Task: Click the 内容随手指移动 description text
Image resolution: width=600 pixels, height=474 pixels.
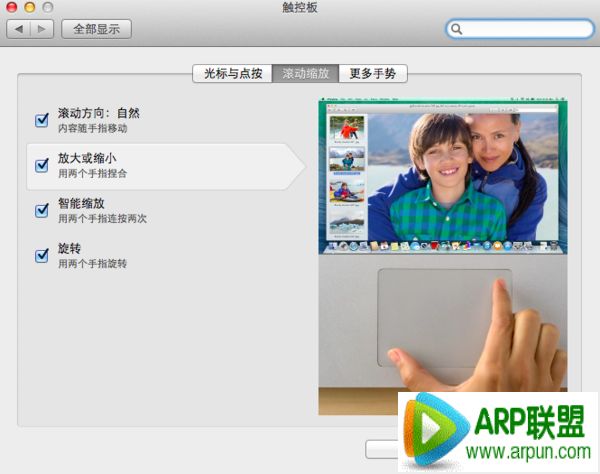Action: pyautogui.click(x=93, y=129)
